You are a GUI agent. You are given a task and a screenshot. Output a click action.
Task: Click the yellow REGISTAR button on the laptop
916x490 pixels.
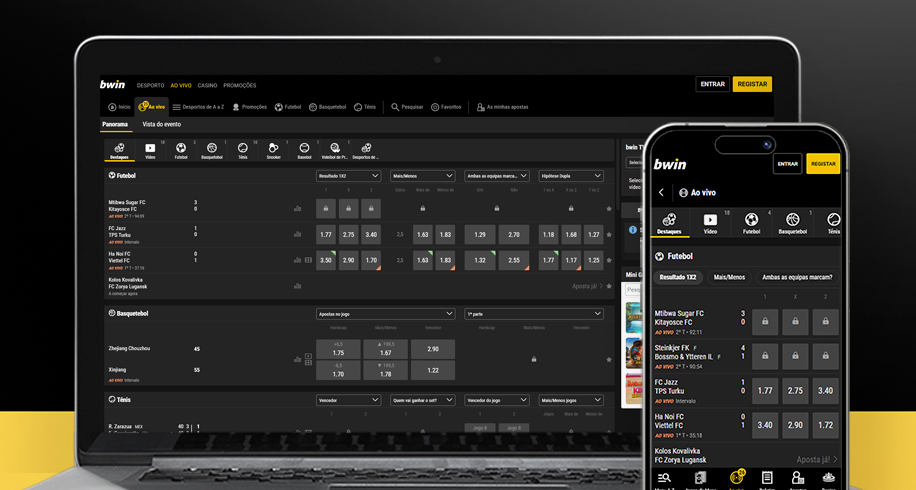[x=752, y=85]
